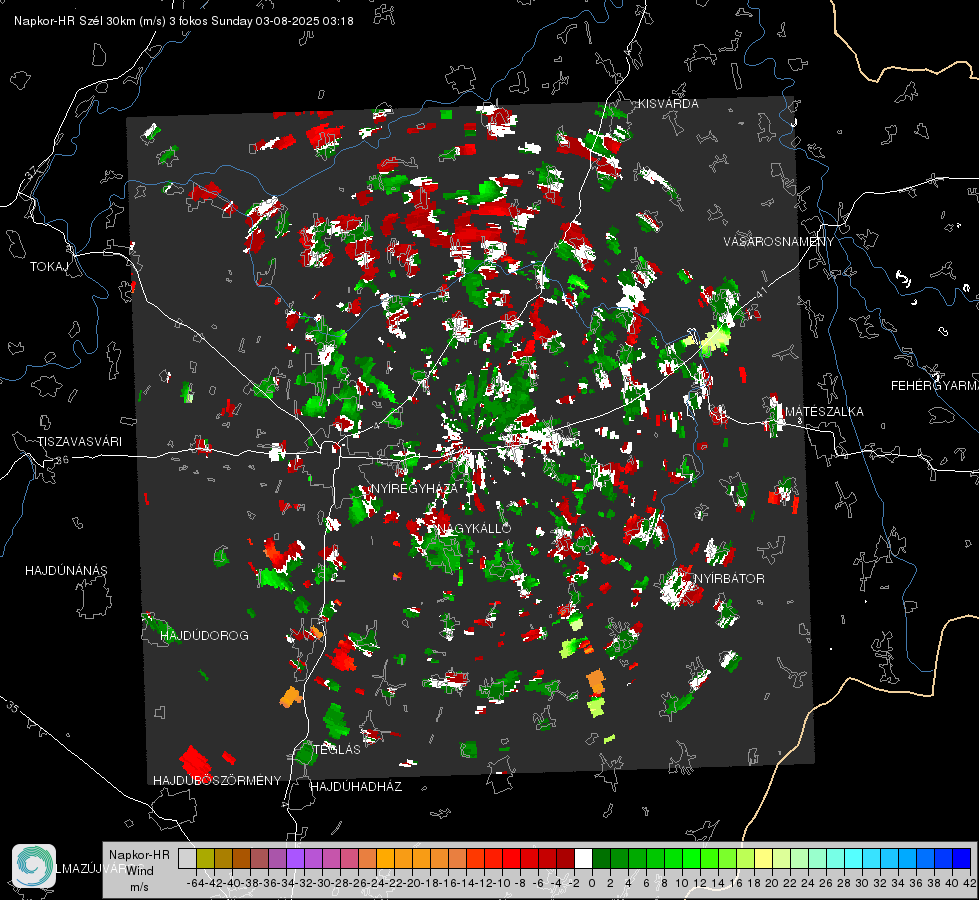Pick the light gray swatch in the legend
Screen dimensions: 979x900
coord(187,859)
